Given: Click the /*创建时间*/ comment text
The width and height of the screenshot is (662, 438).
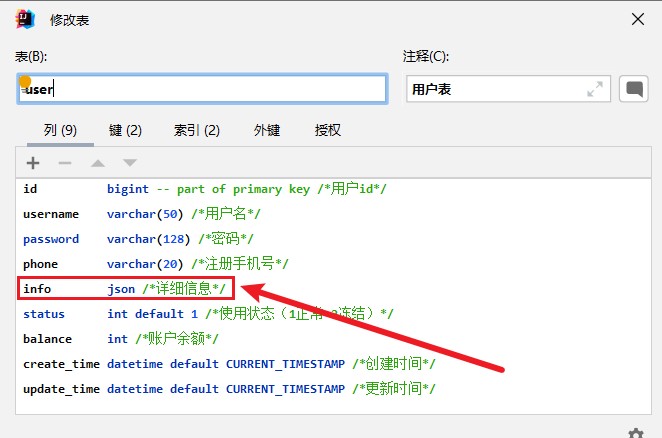Looking at the screenshot, I should pyautogui.click(x=393, y=363).
